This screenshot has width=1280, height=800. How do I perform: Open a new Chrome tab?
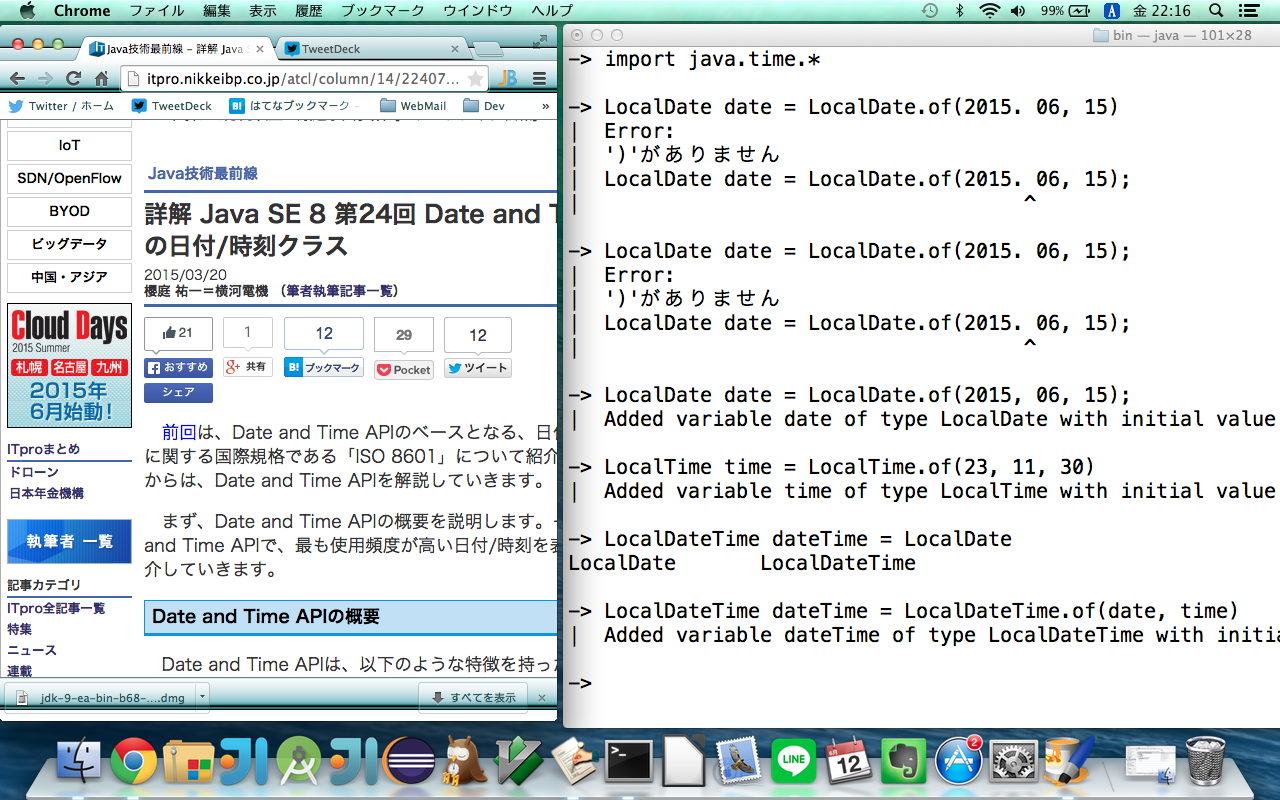(x=488, y=49)
